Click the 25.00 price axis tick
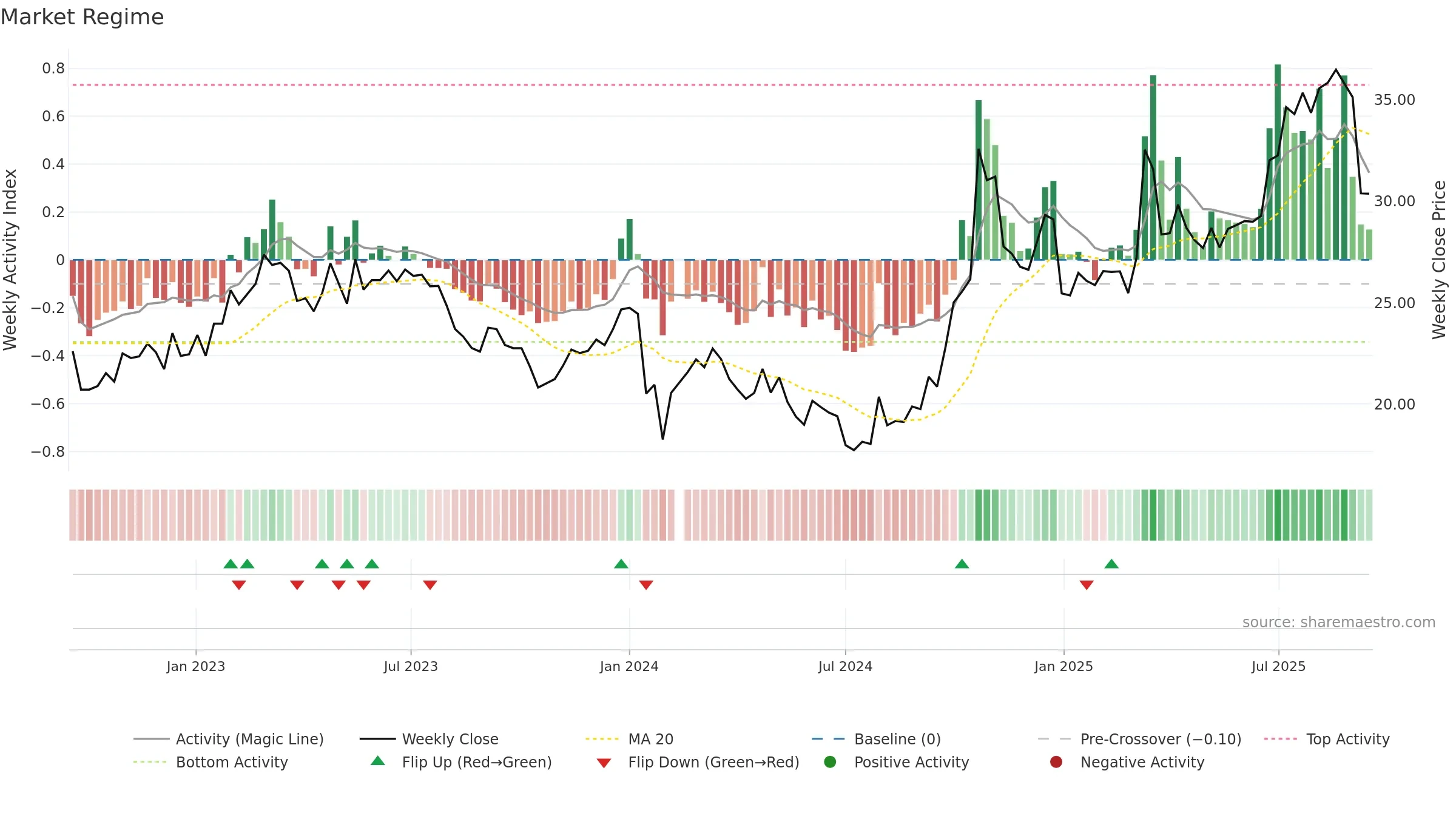This screenshot has width=1456, height=819. 1395,303
